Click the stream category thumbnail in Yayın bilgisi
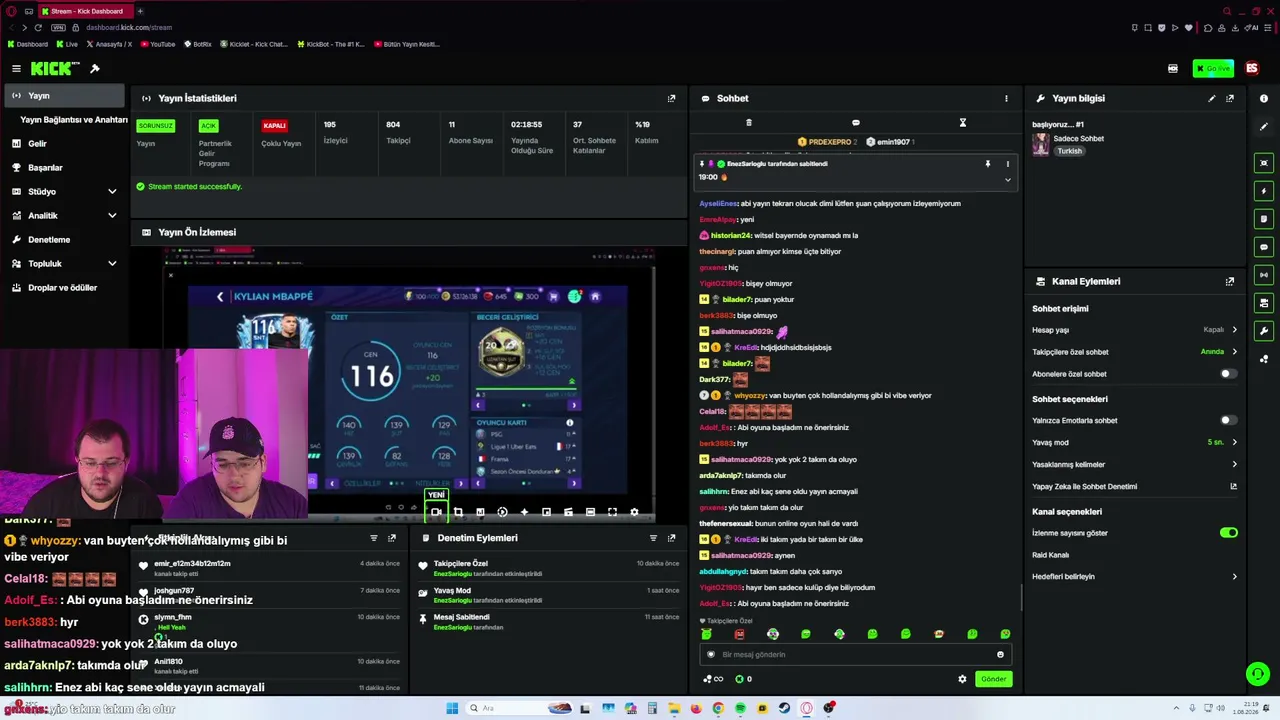The height and width of the screenshot is (720, 1280). [x=1041, y=144]
